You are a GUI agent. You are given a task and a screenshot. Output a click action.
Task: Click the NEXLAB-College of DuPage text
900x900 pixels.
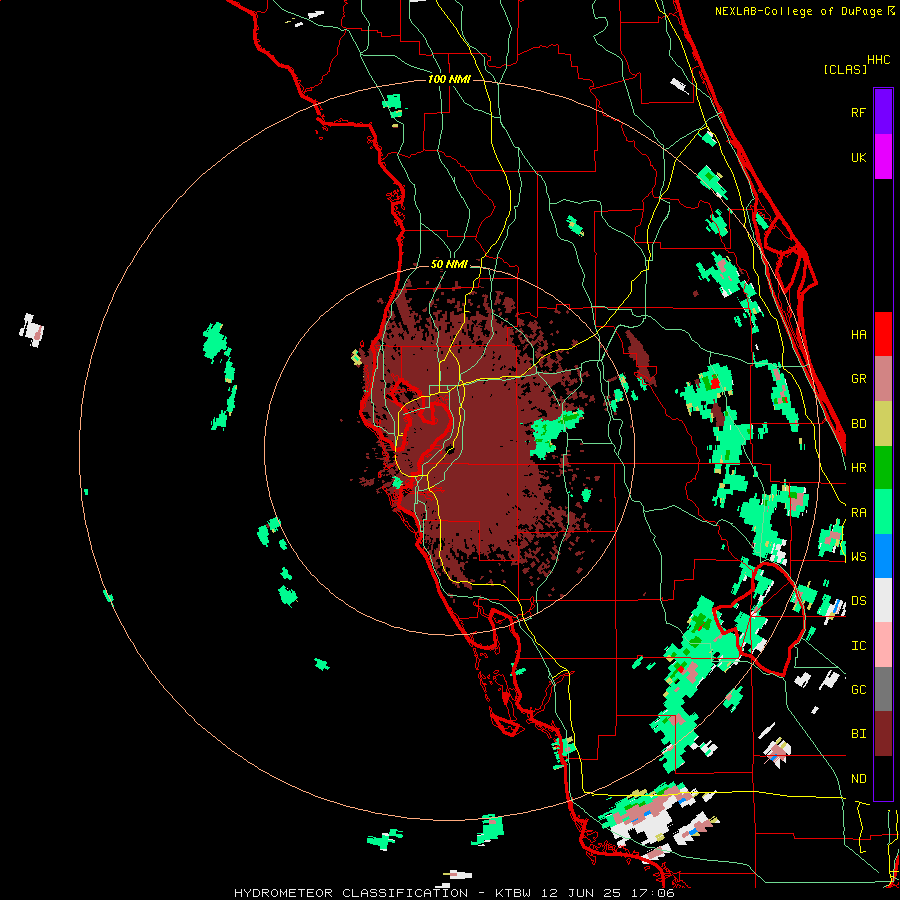point(798,11)
